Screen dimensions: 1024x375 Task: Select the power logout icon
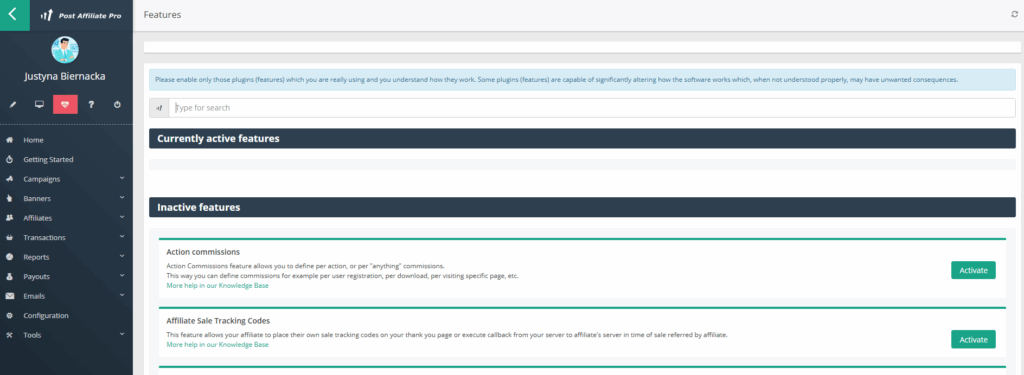[117, 105]
